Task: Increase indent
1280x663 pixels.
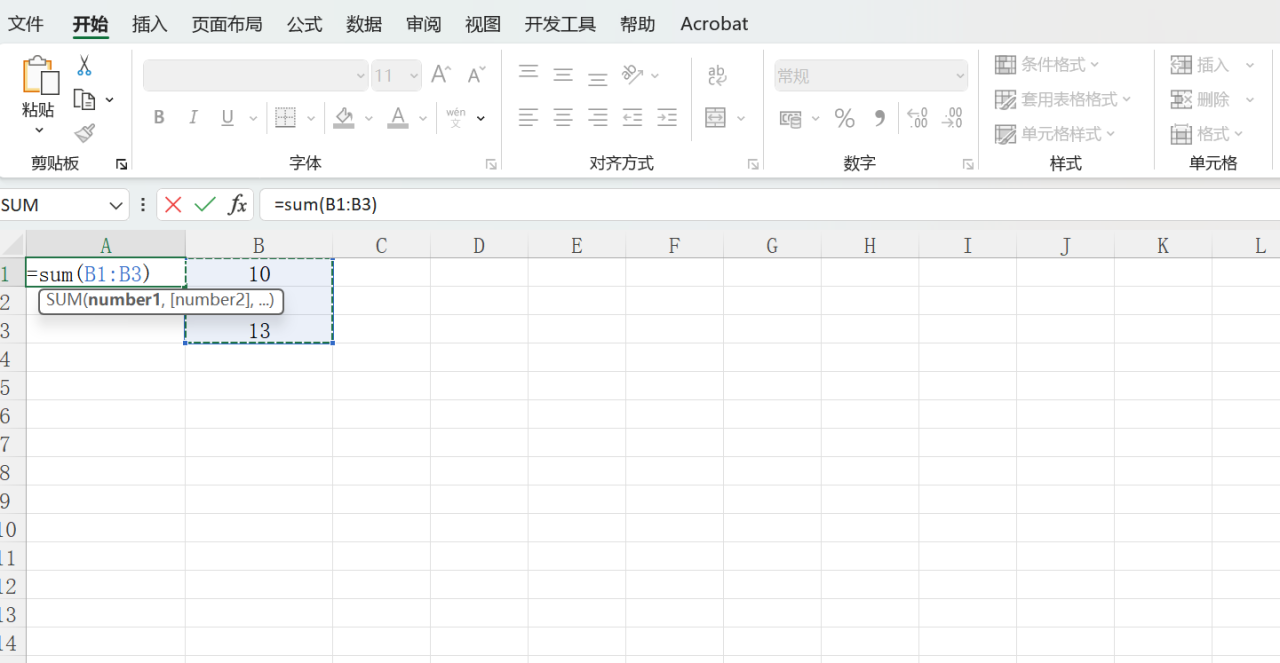Action: (667, 118)
